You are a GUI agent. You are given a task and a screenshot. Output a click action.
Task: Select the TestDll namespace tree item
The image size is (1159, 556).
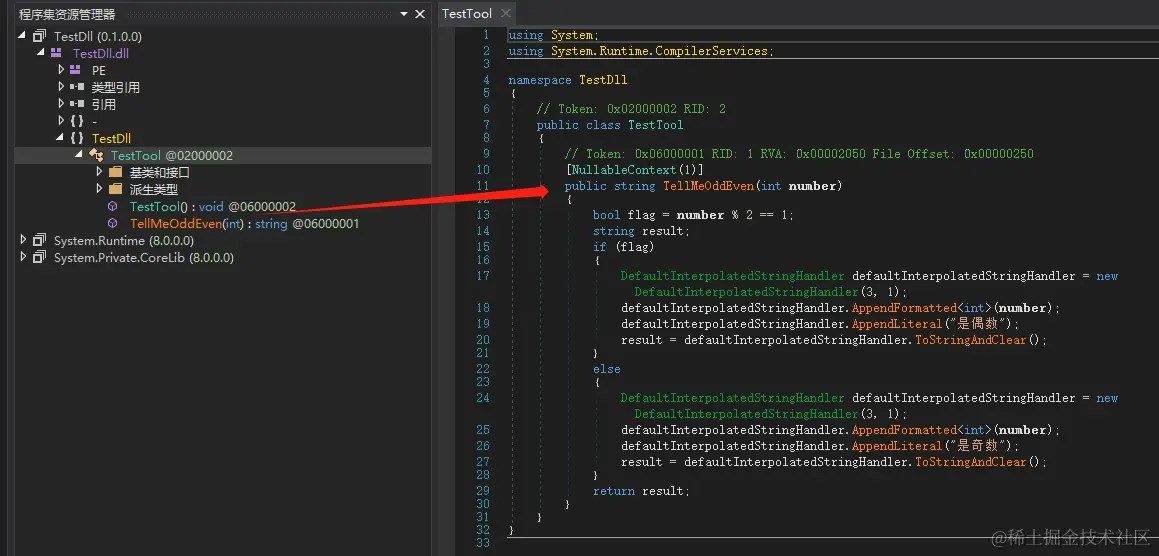(112, 138)
